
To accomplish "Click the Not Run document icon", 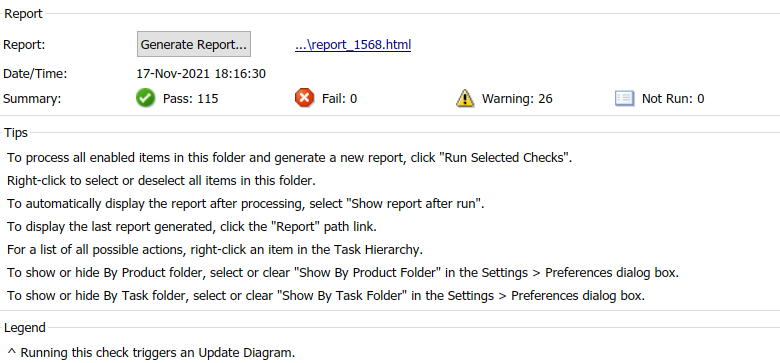I will [624, 98].
